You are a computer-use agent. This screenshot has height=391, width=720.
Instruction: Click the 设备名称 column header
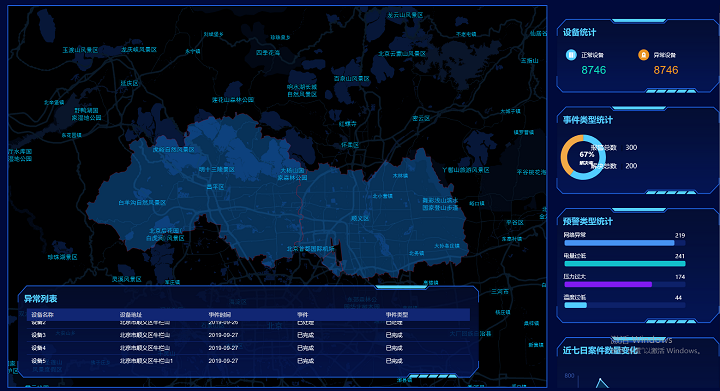tap(42, 315)
